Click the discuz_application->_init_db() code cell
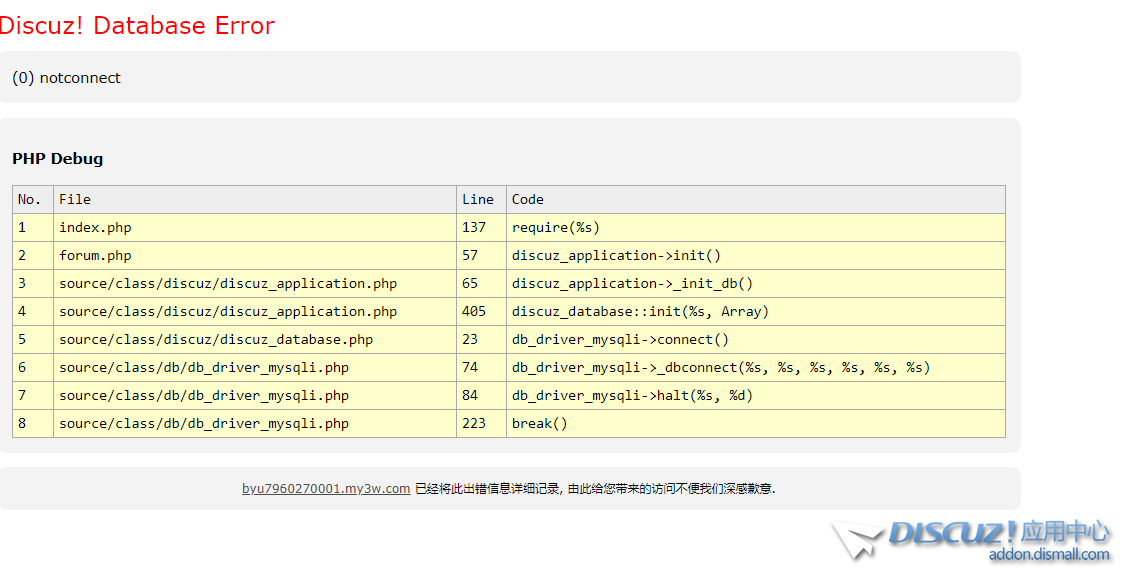Screen dimensions: 1128x580 (632, 283)
